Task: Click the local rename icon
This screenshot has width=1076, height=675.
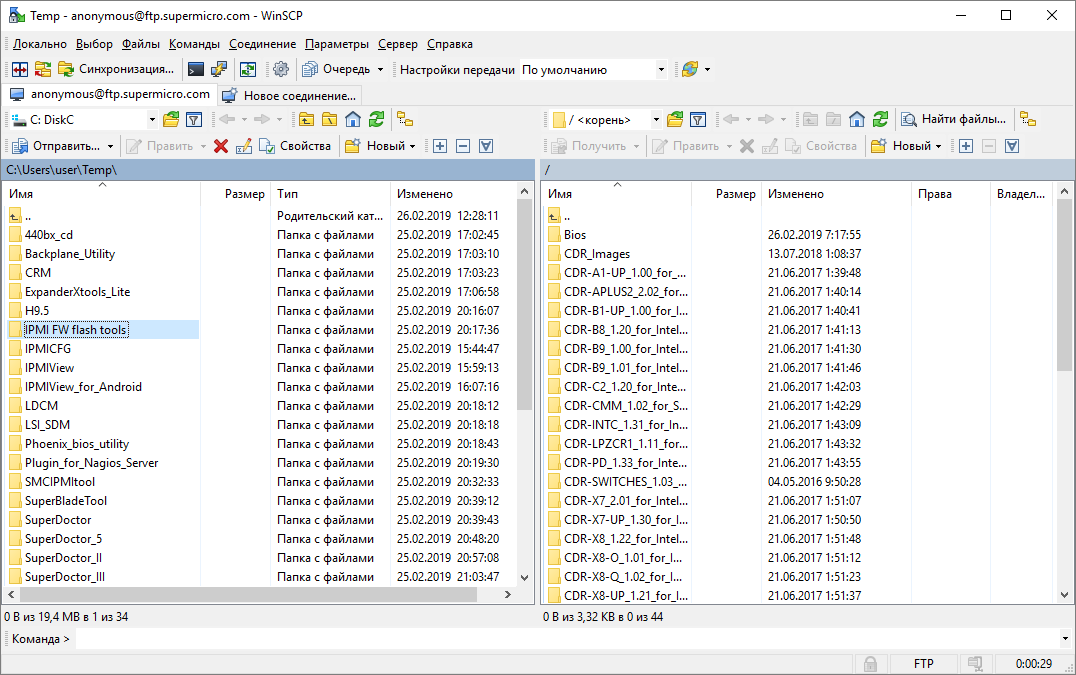Action: 244,146
